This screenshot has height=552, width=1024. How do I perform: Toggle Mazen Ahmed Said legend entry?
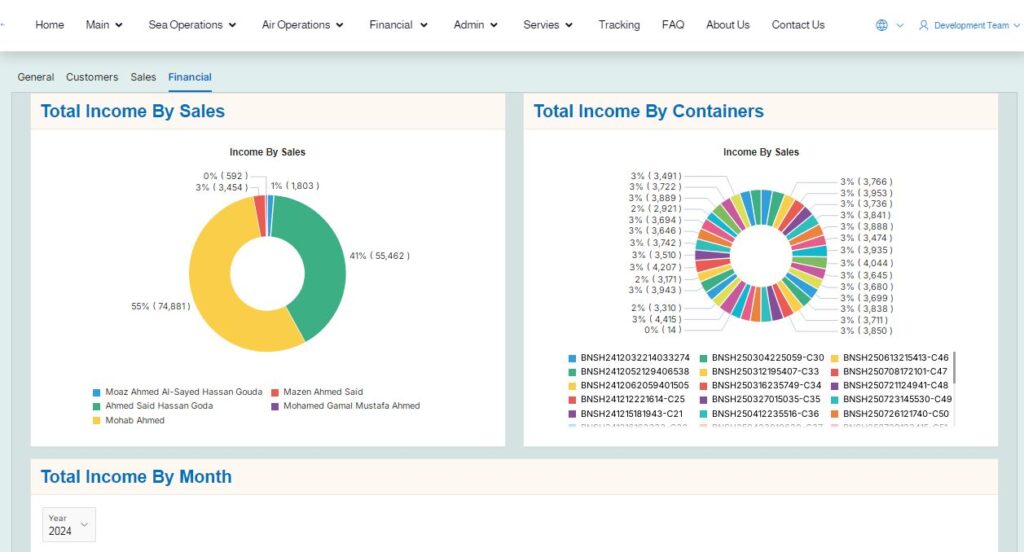click(322, 392)
